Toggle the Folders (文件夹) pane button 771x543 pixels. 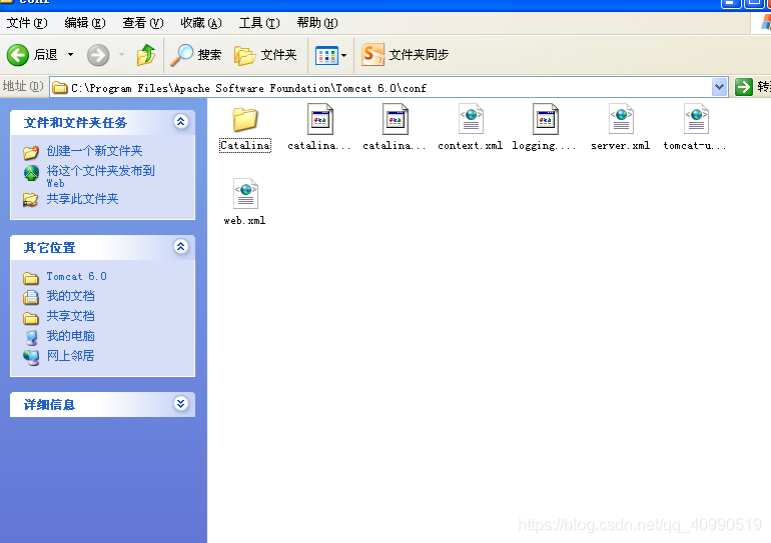(266, 55)
